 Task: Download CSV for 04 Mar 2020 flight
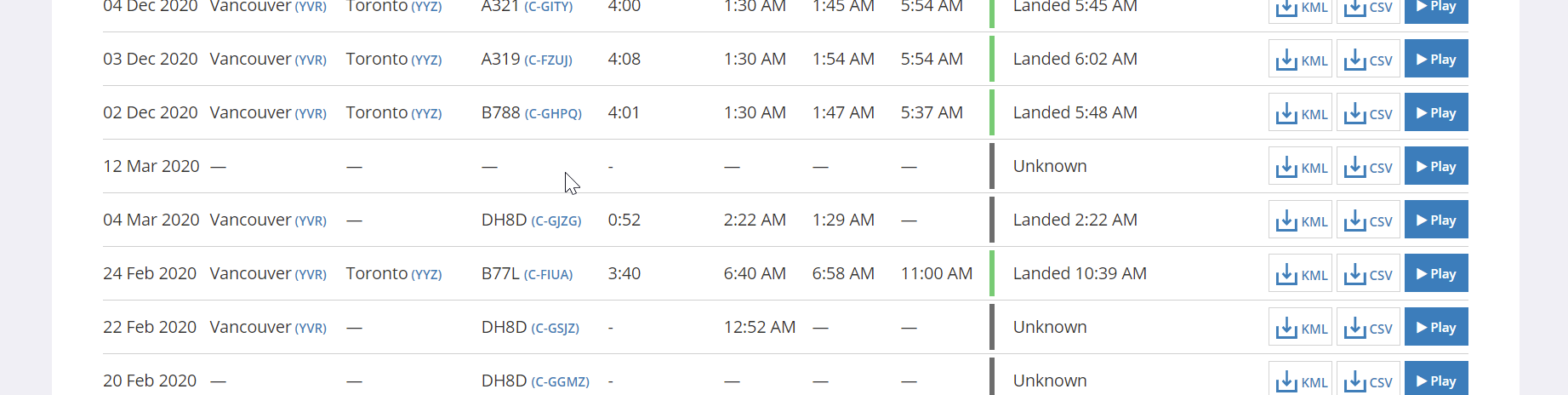click(1368, 220)
